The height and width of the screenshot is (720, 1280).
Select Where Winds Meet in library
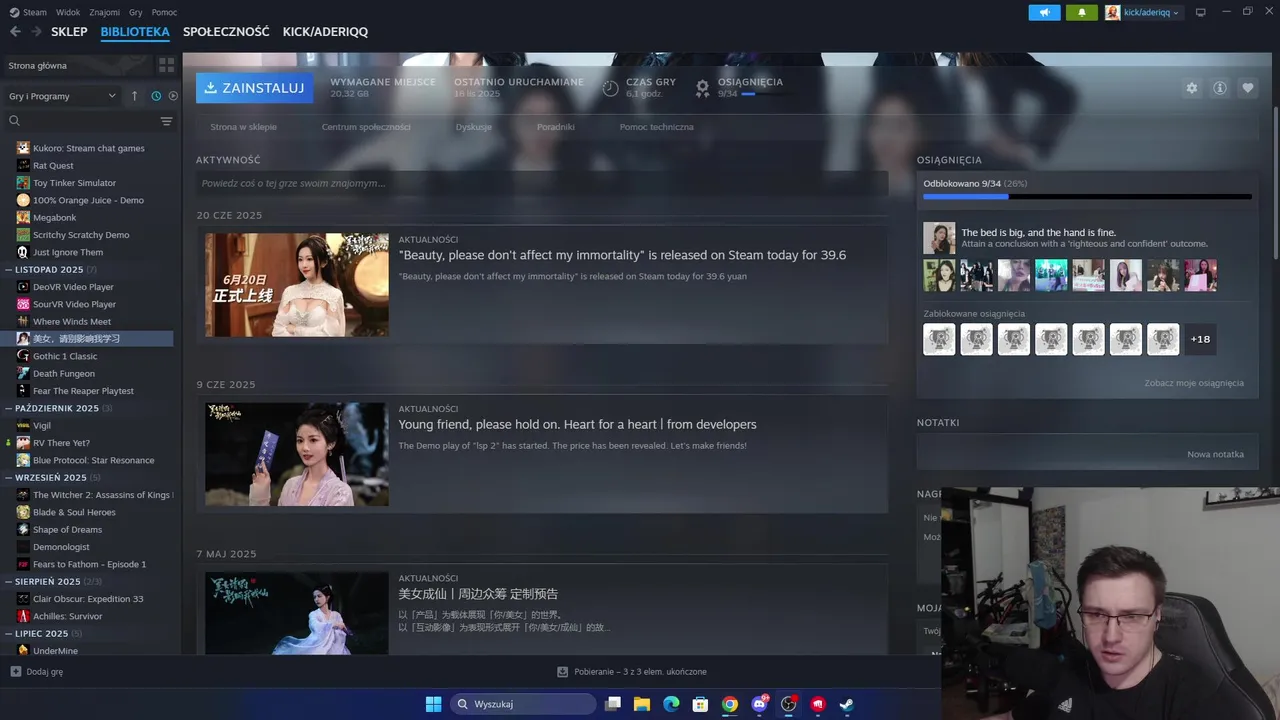click(71, 321)
